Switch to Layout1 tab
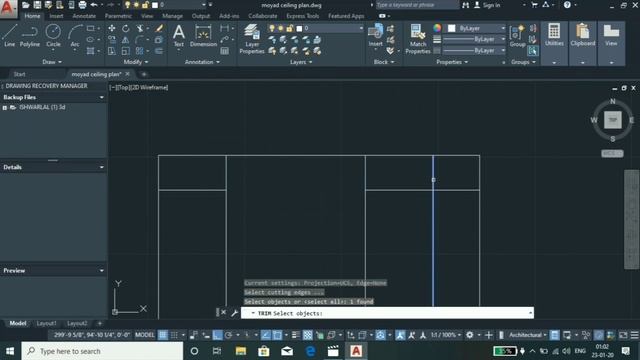 (x=47, y=323)
